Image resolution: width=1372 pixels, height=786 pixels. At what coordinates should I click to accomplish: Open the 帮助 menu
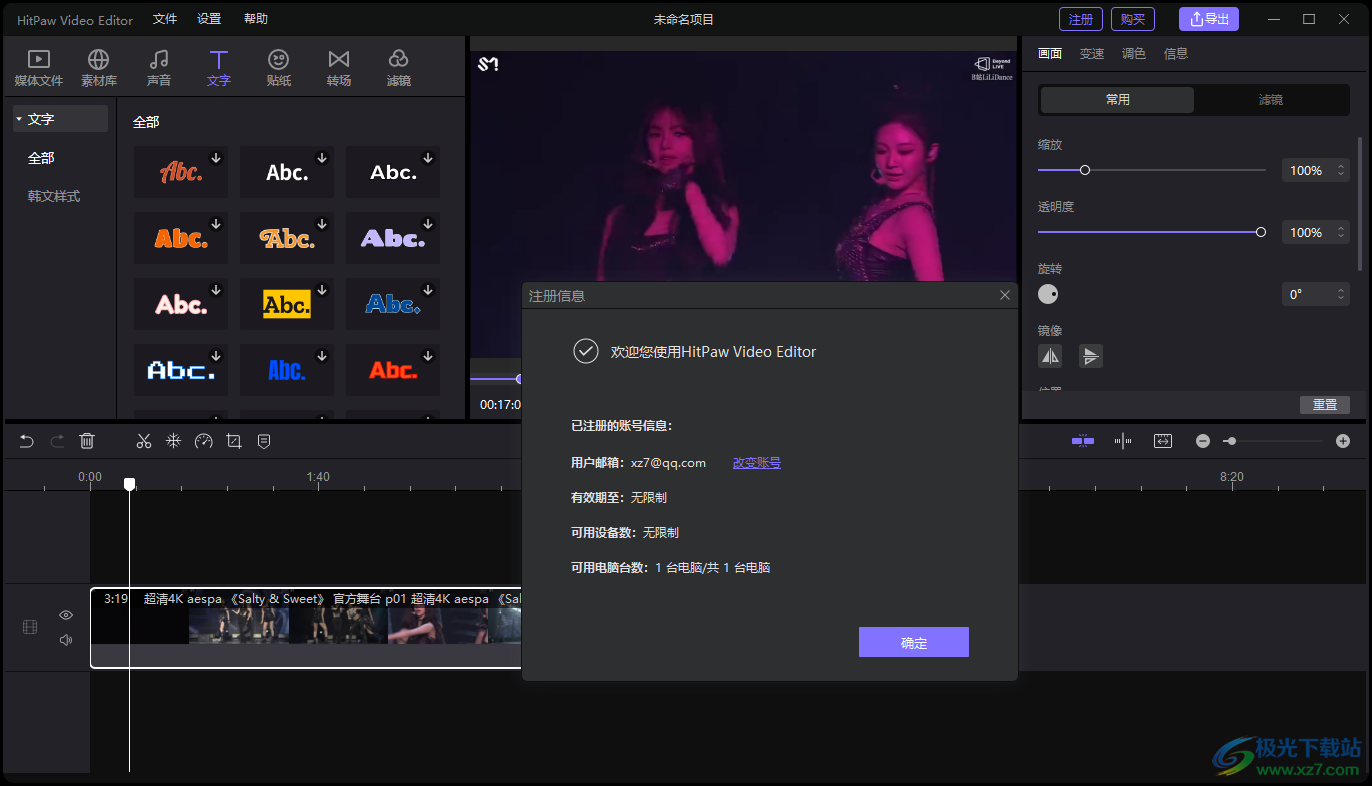click(x=256, y=19)
